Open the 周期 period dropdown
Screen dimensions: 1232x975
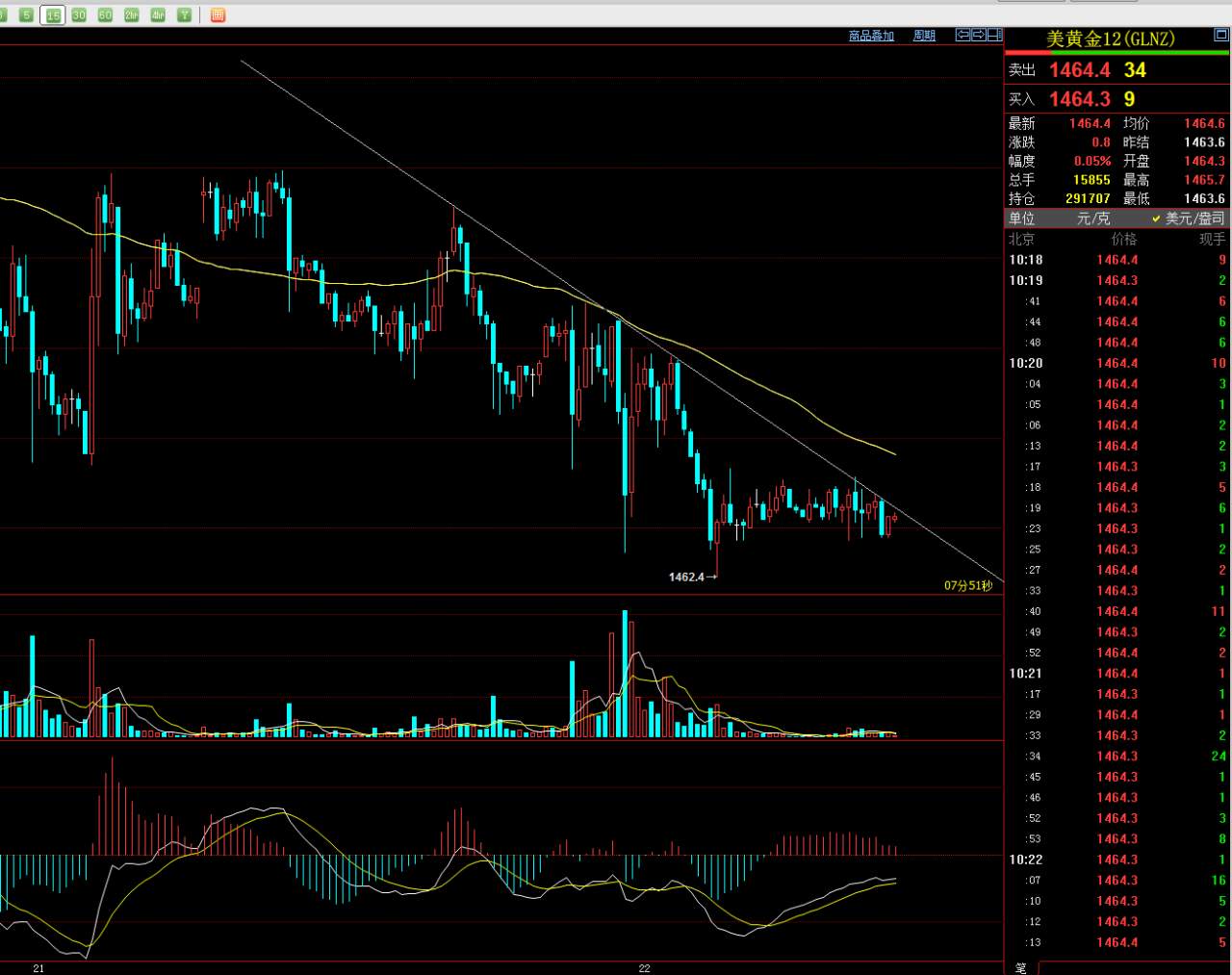pos(924,36)
